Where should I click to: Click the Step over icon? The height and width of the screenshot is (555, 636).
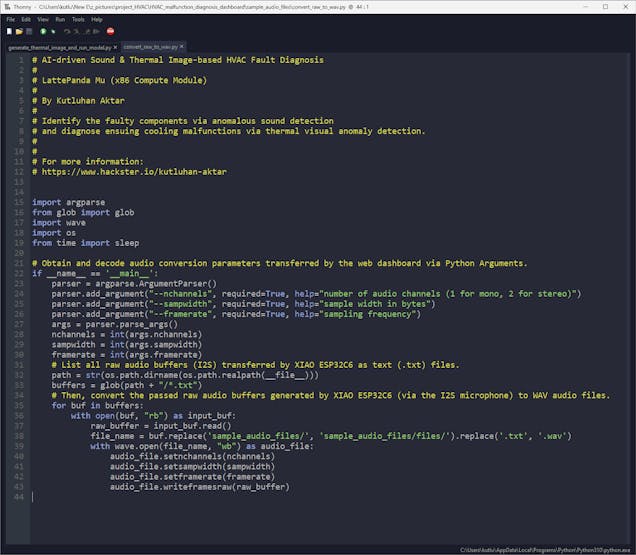pos(66,31)
